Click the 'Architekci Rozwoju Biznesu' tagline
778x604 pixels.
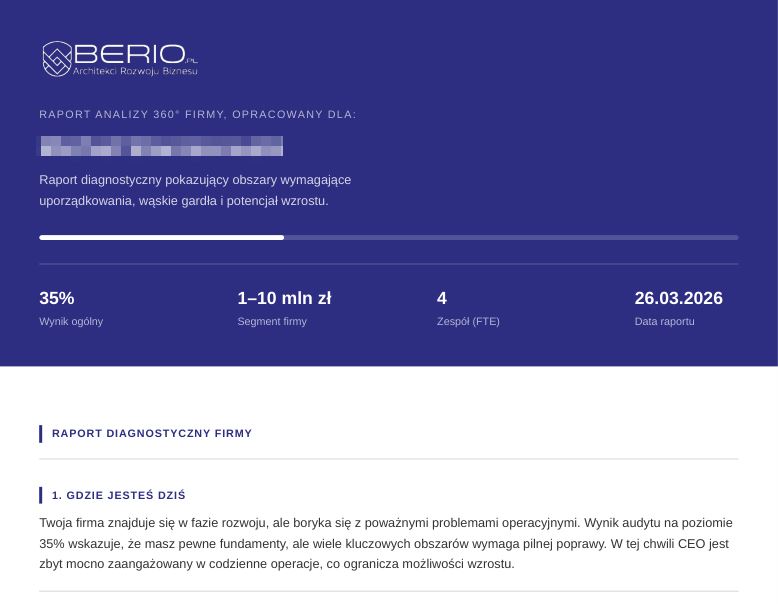point(135,73)
